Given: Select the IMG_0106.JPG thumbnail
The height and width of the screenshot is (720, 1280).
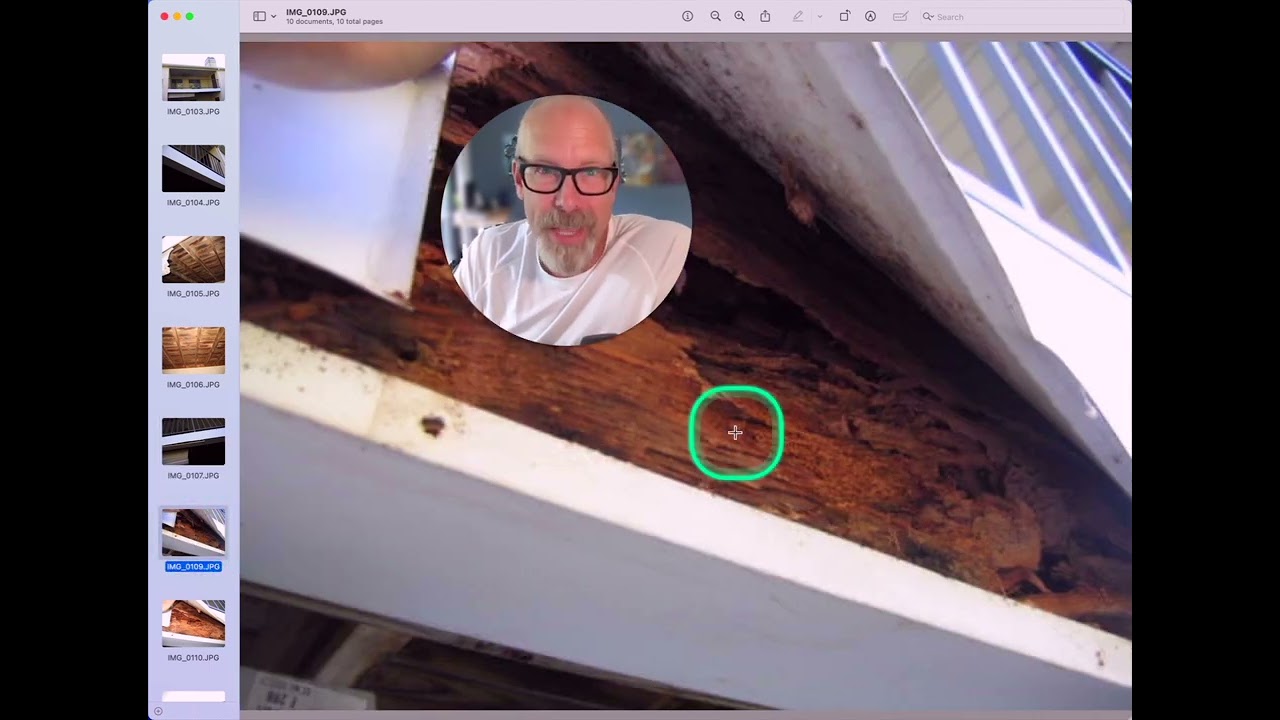Looking at the screenshot, I should [x=193, y=351].
